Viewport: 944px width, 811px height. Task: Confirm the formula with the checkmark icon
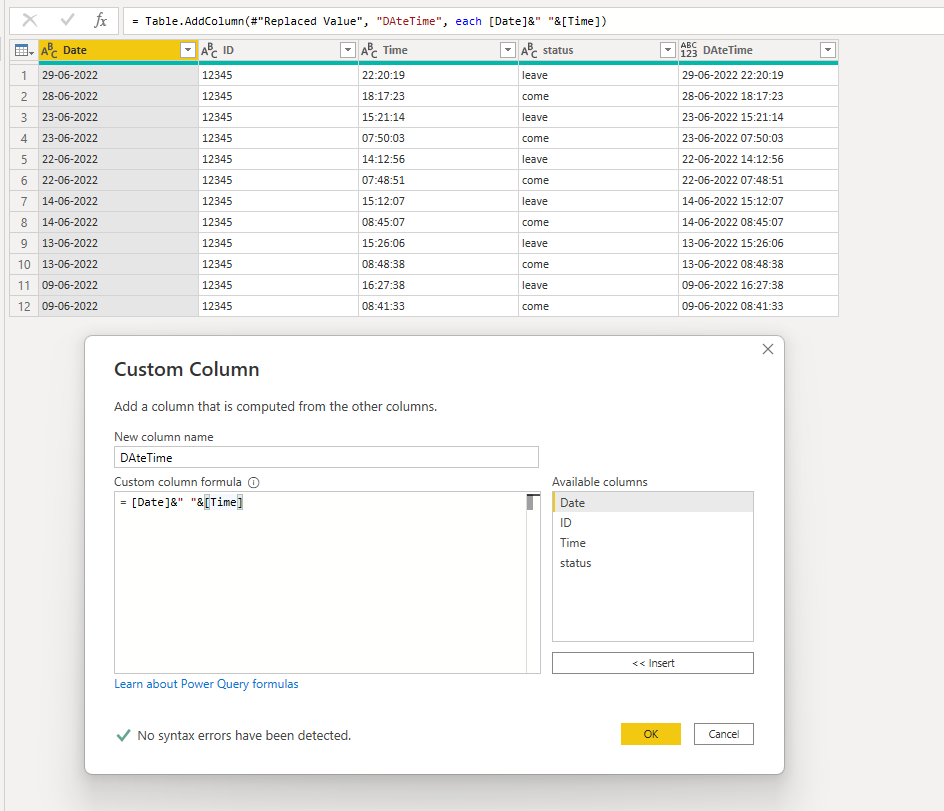[67, 20]
